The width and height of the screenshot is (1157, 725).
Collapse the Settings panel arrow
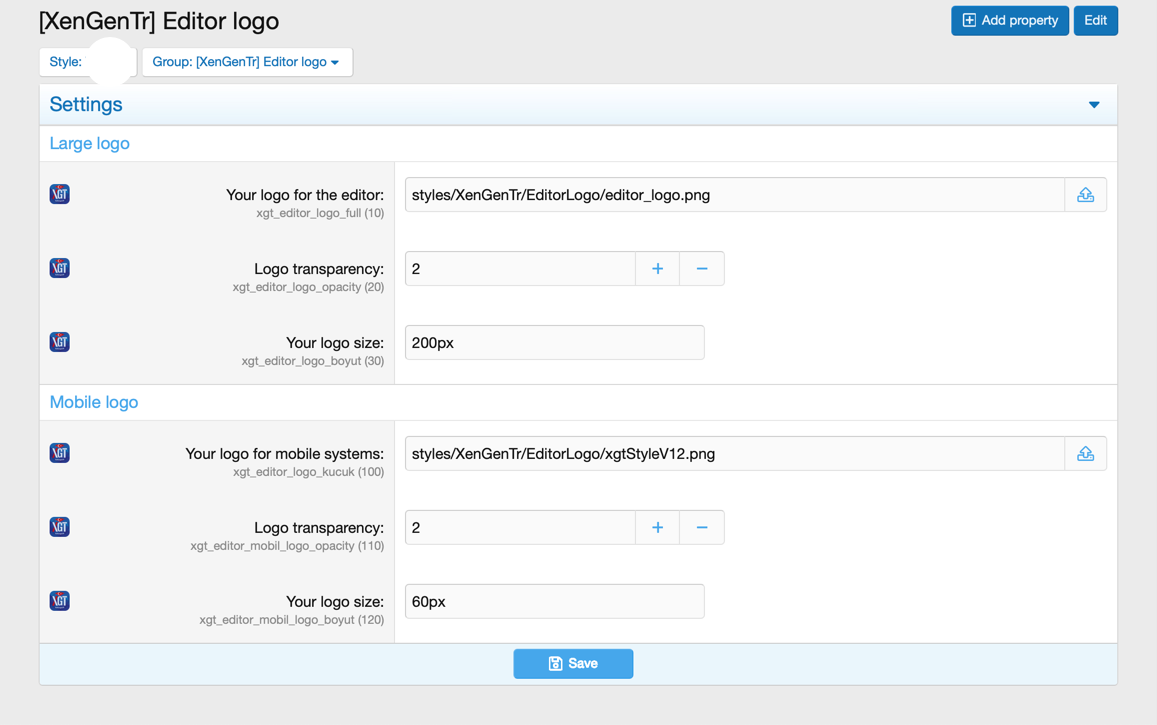click(x=1094, y=105)
